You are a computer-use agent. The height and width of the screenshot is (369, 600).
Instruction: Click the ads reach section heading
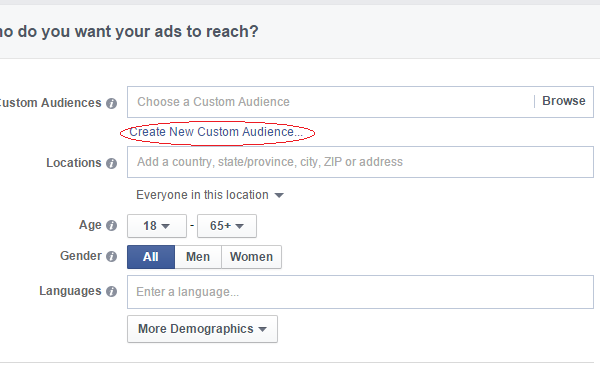tap(129, 32)
